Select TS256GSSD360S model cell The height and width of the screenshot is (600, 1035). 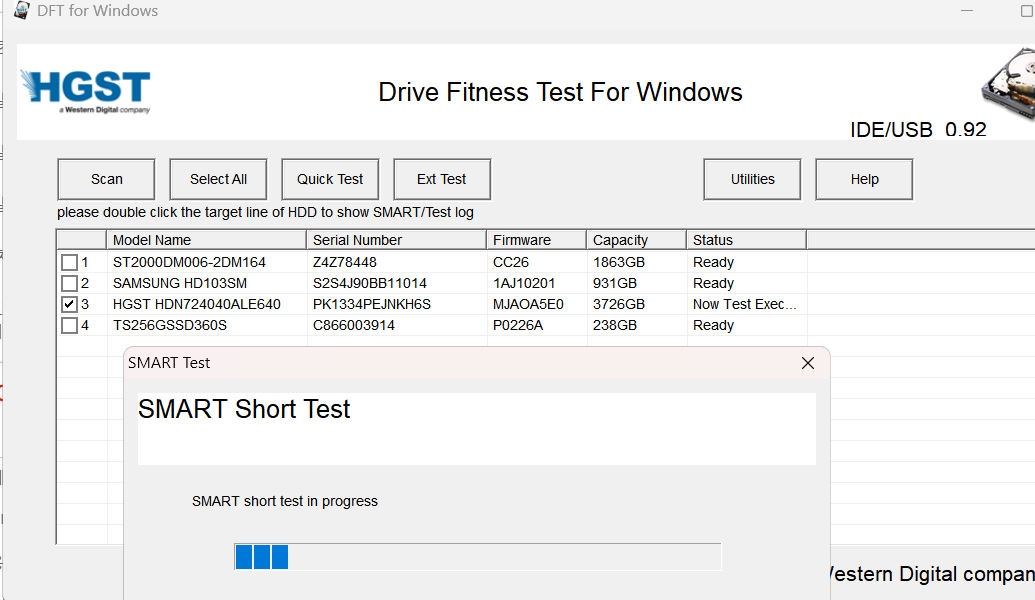(x=170, y=325)
